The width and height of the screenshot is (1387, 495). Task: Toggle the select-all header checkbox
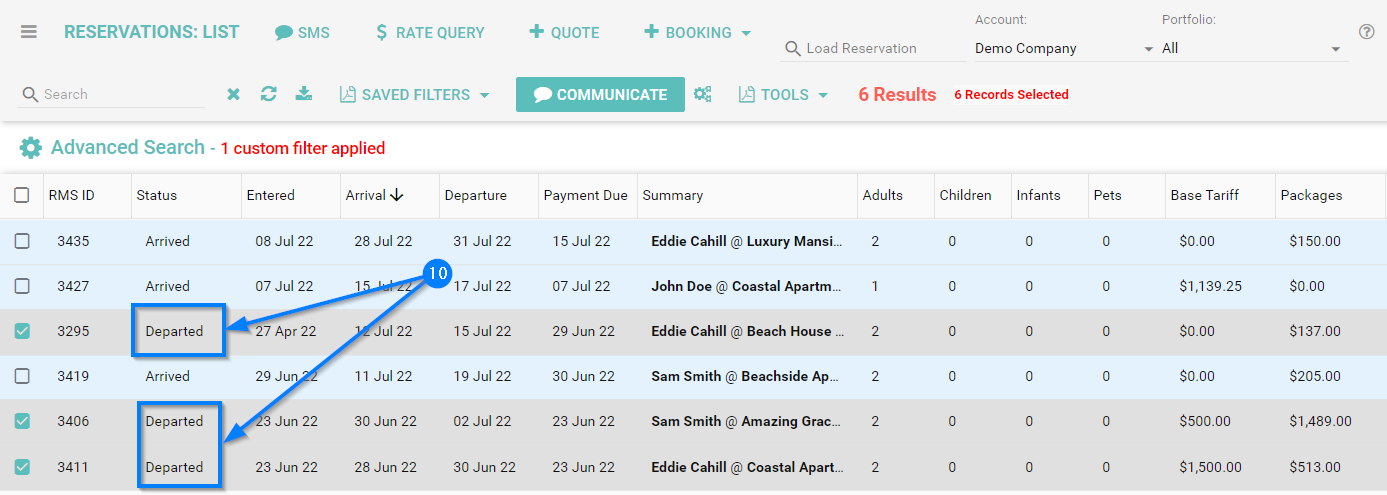tap(22, 195)
